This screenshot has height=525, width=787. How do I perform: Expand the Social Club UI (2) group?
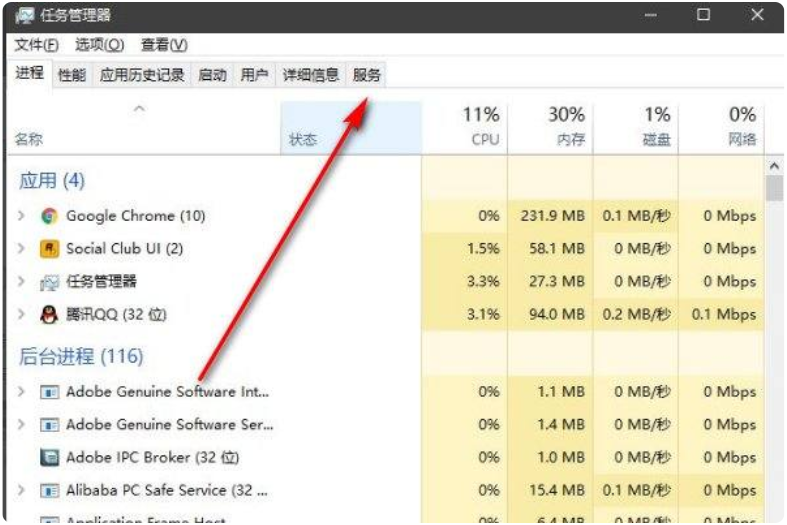(x=21, y=248)
